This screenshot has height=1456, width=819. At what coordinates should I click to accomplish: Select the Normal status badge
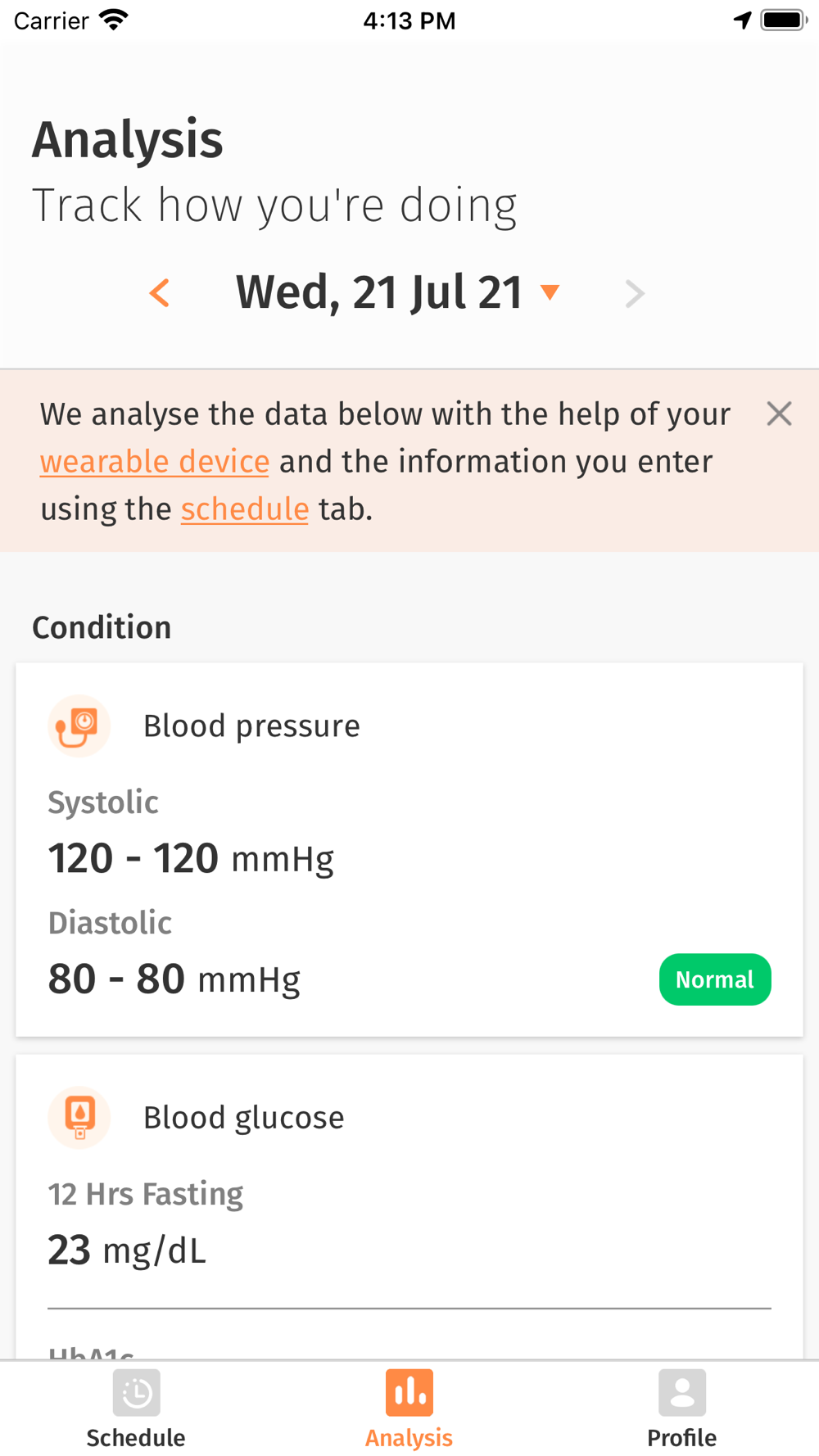coord(715,979)
